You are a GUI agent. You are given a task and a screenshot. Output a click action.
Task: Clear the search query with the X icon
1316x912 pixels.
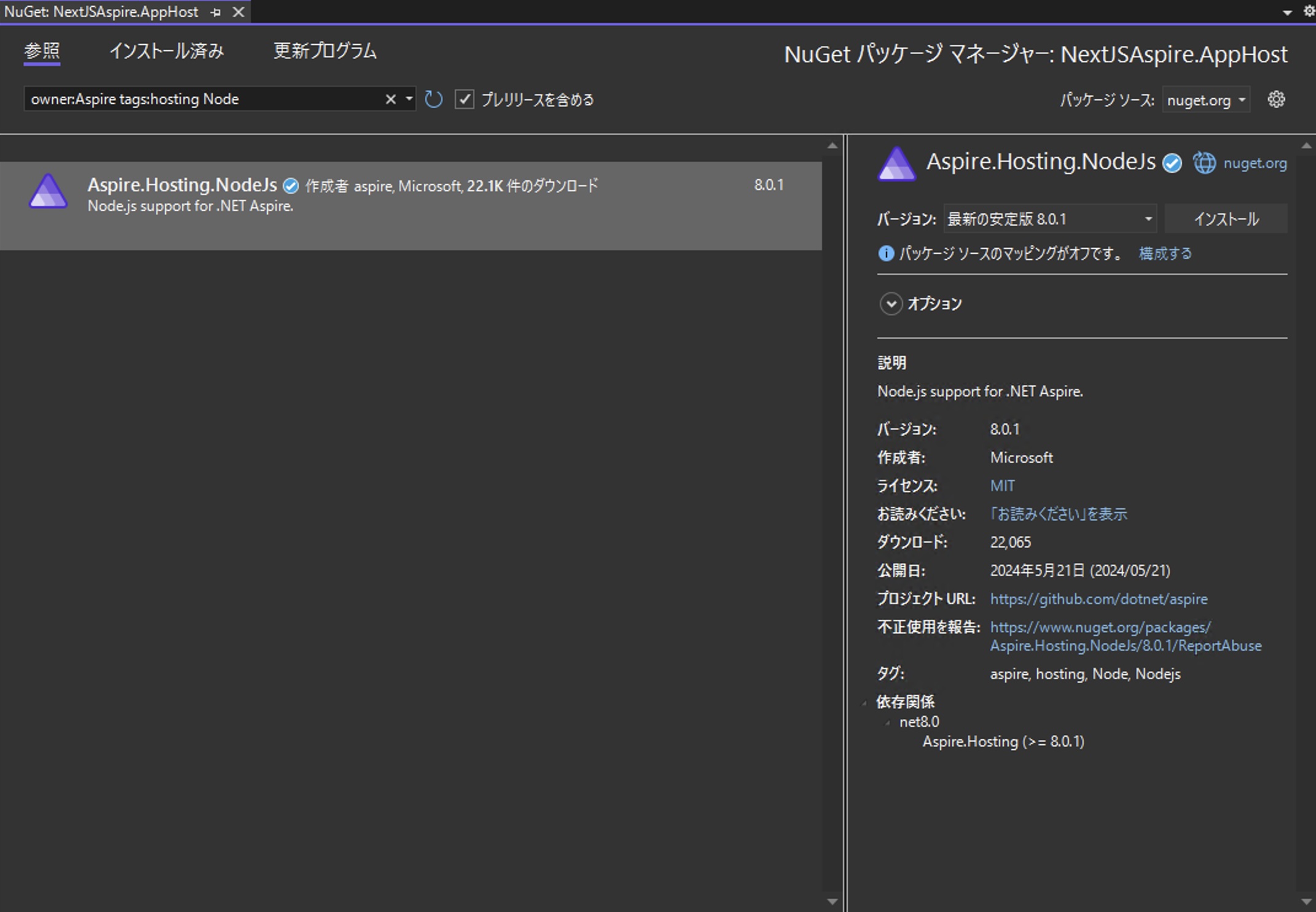[x=390, y=98]
